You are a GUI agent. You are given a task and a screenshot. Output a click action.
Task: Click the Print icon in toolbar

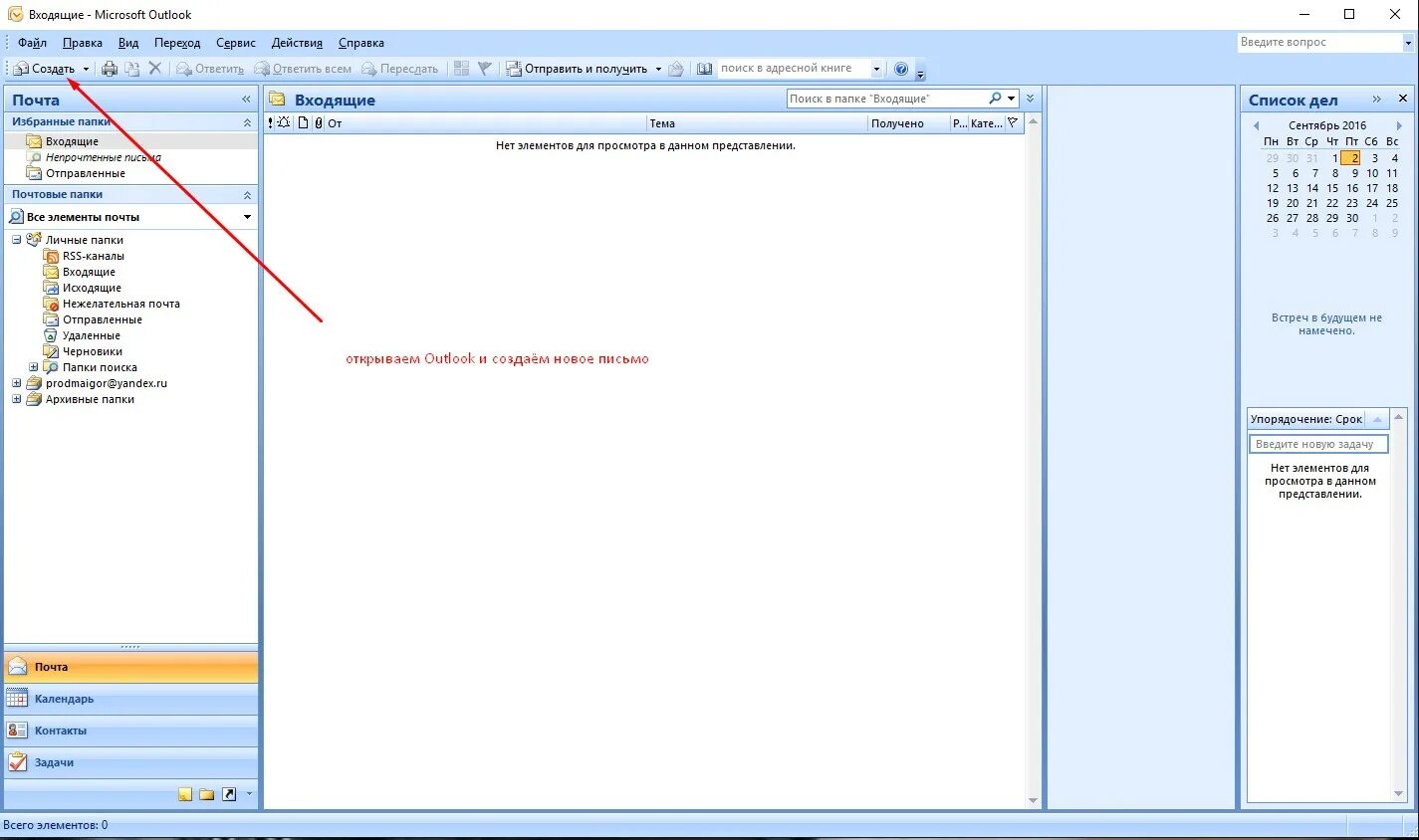(110, 69)
